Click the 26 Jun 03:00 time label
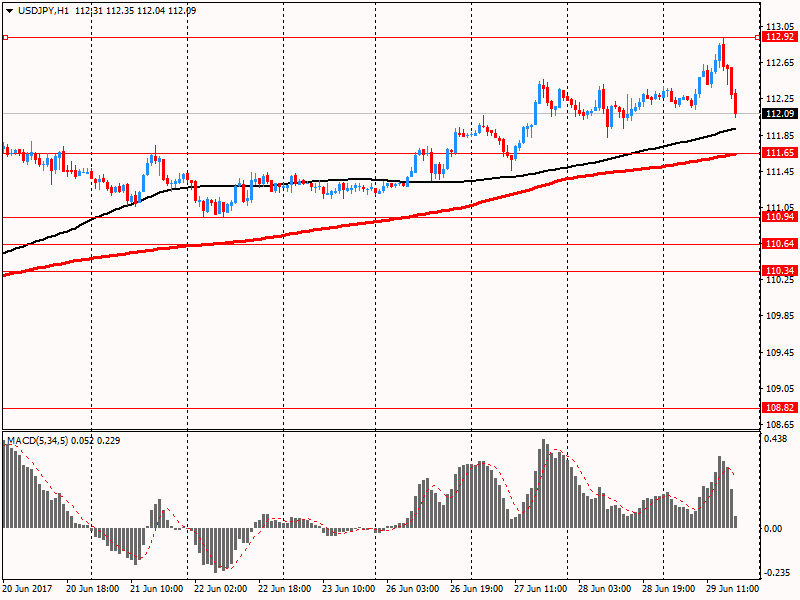 pyautogui.click(x=412, y=589)
